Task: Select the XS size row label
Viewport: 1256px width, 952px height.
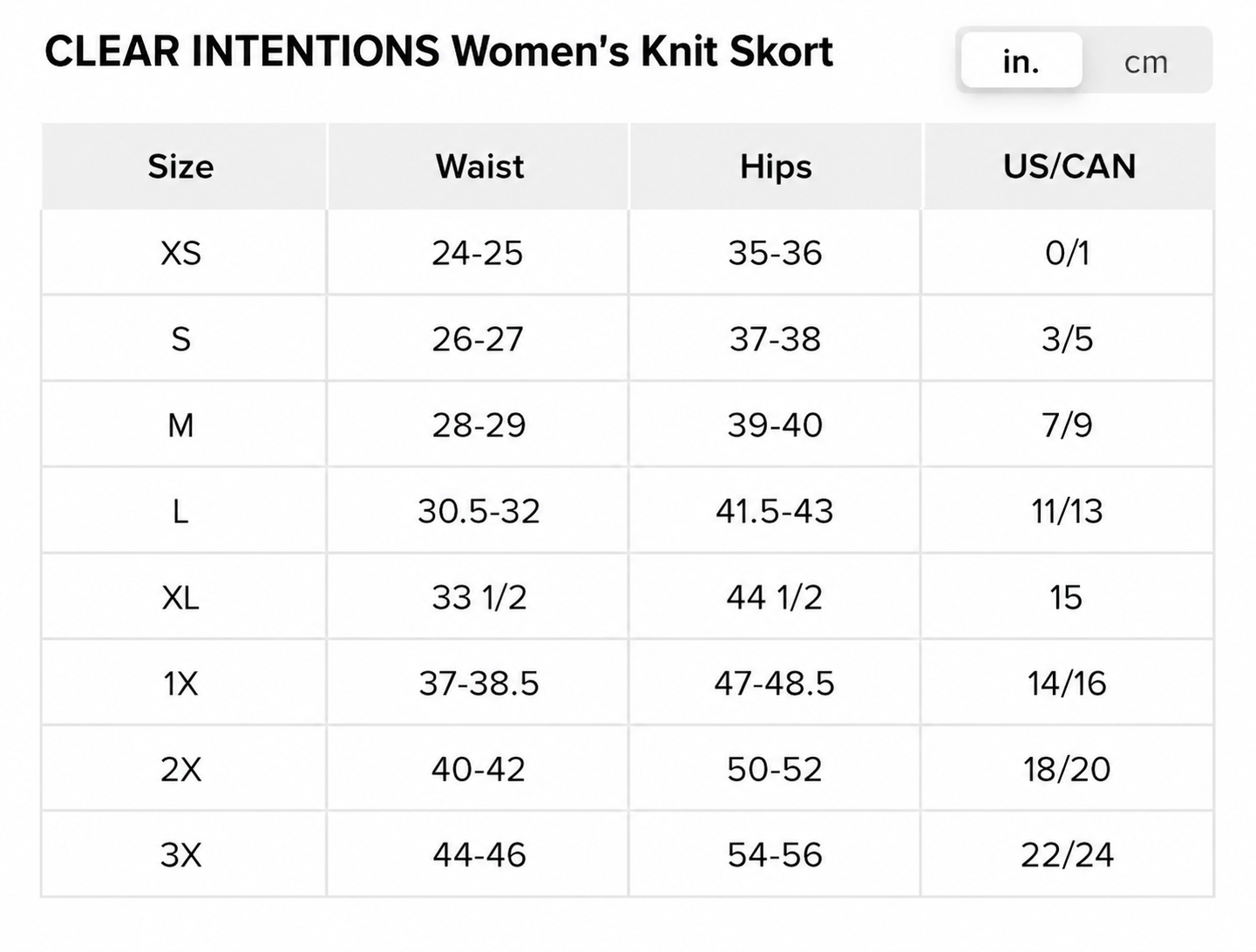Action: point(181,253)
